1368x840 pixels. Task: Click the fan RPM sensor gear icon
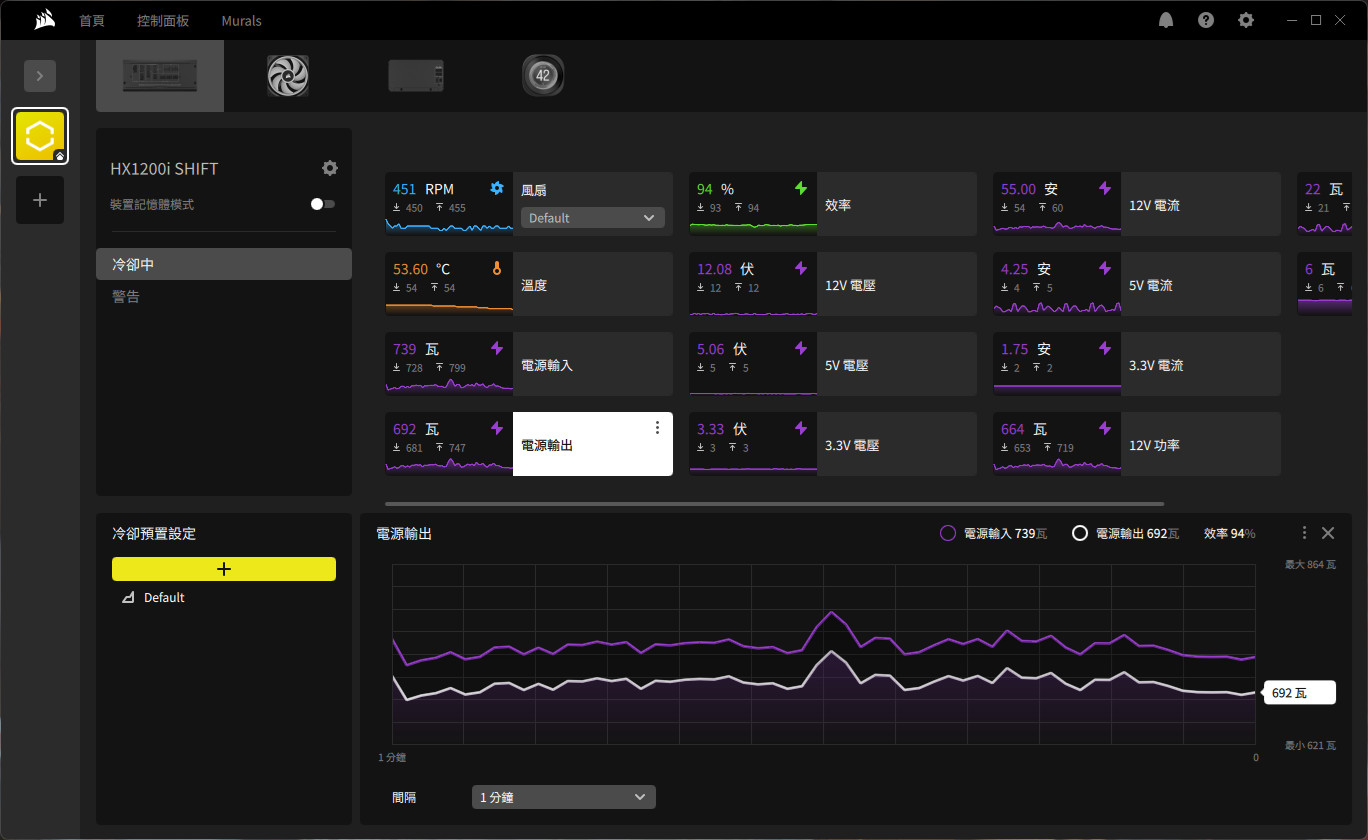497,188
